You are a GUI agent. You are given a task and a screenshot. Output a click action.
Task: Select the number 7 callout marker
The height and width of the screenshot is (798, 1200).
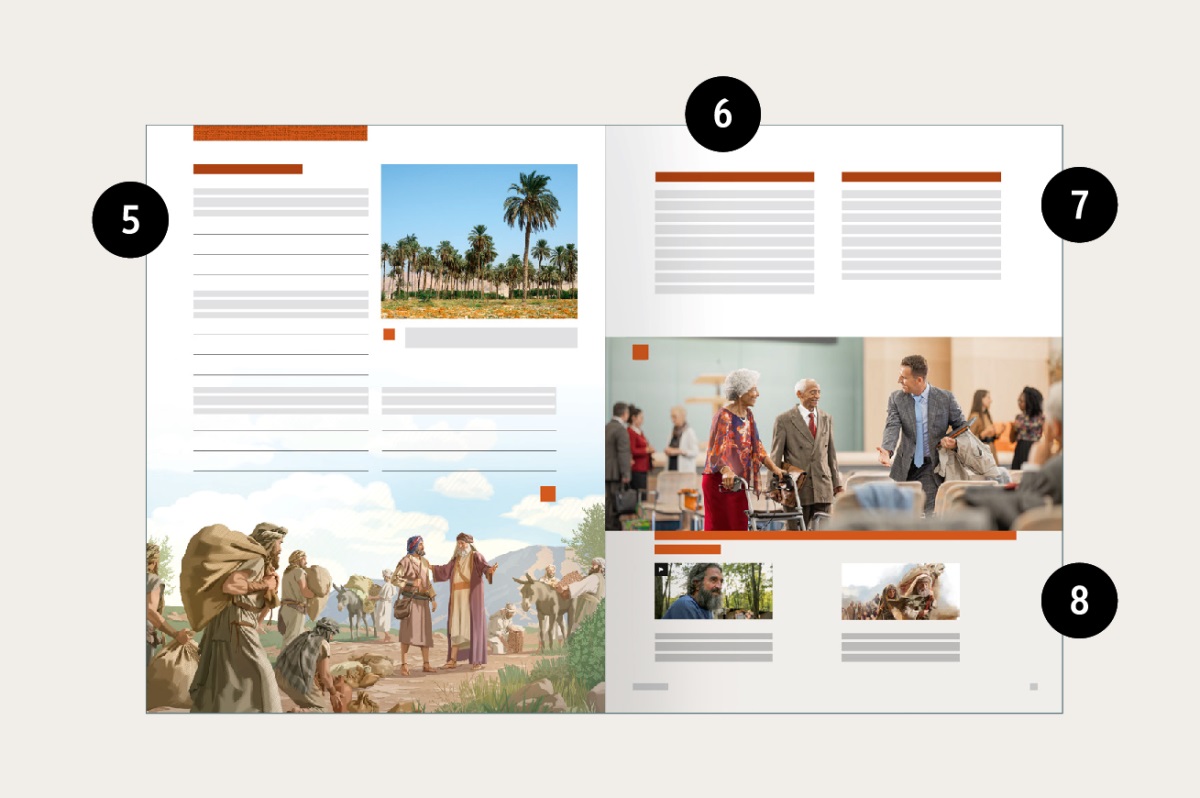pyautogui.click(x=1078, y=205)
